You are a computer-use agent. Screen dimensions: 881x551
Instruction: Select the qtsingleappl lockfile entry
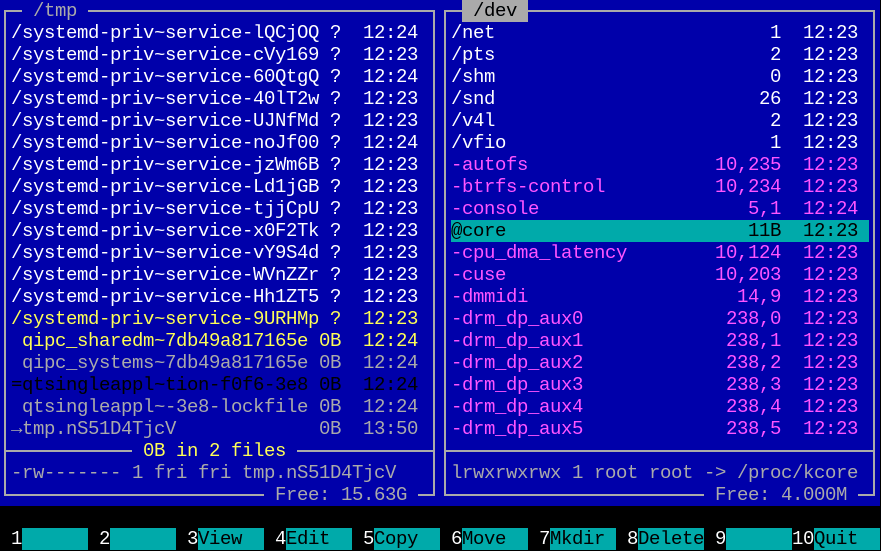pos(164,406)
